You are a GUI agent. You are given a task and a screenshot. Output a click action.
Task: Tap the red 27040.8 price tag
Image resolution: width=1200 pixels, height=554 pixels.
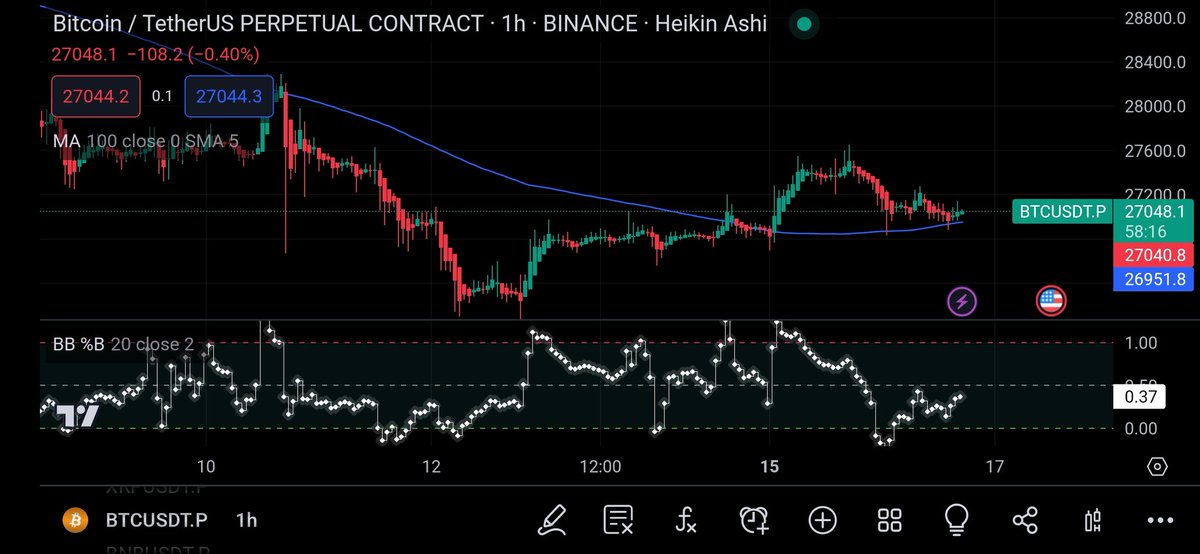(x=1154, y=256)
